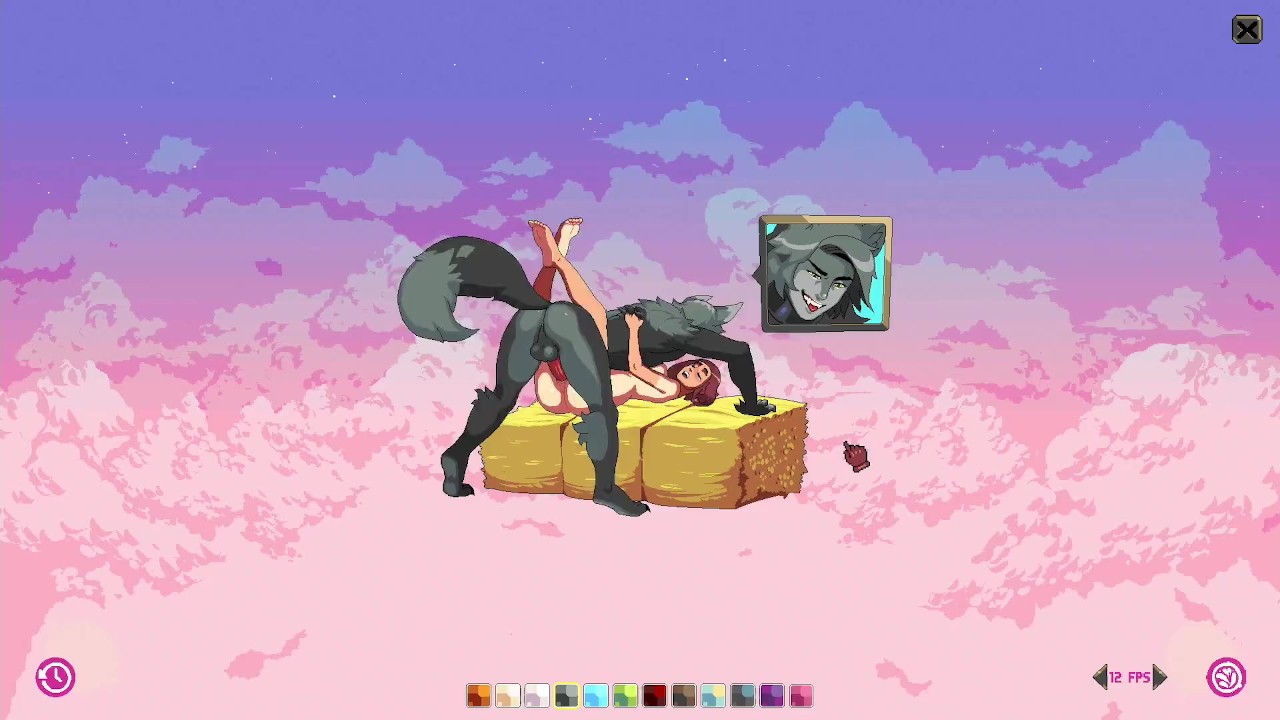The height and width of the screenshot is (720, 1280).
Task: Select the white lavender palette swatch
Action: click(537, 695)
